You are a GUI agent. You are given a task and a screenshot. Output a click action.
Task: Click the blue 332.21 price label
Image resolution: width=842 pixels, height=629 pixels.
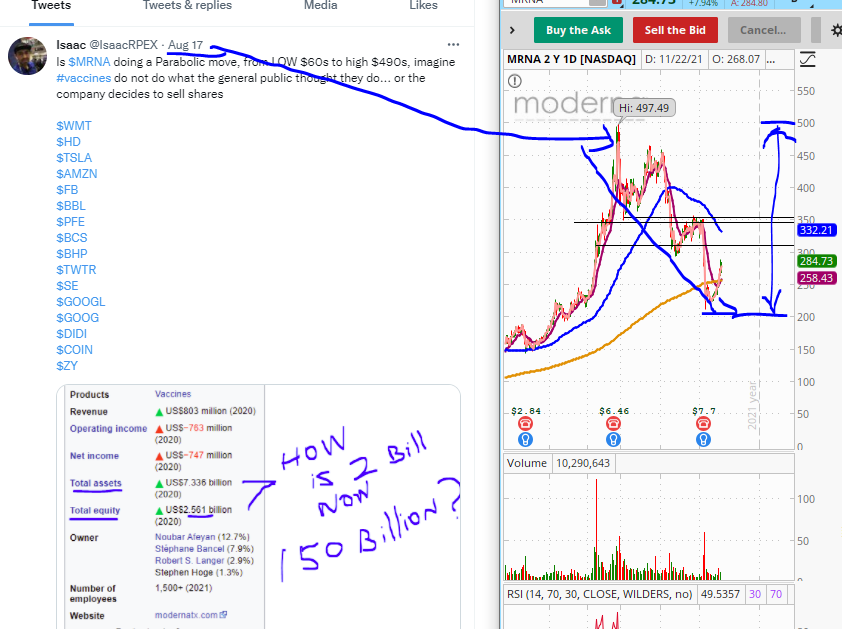[x=816, y=230]
